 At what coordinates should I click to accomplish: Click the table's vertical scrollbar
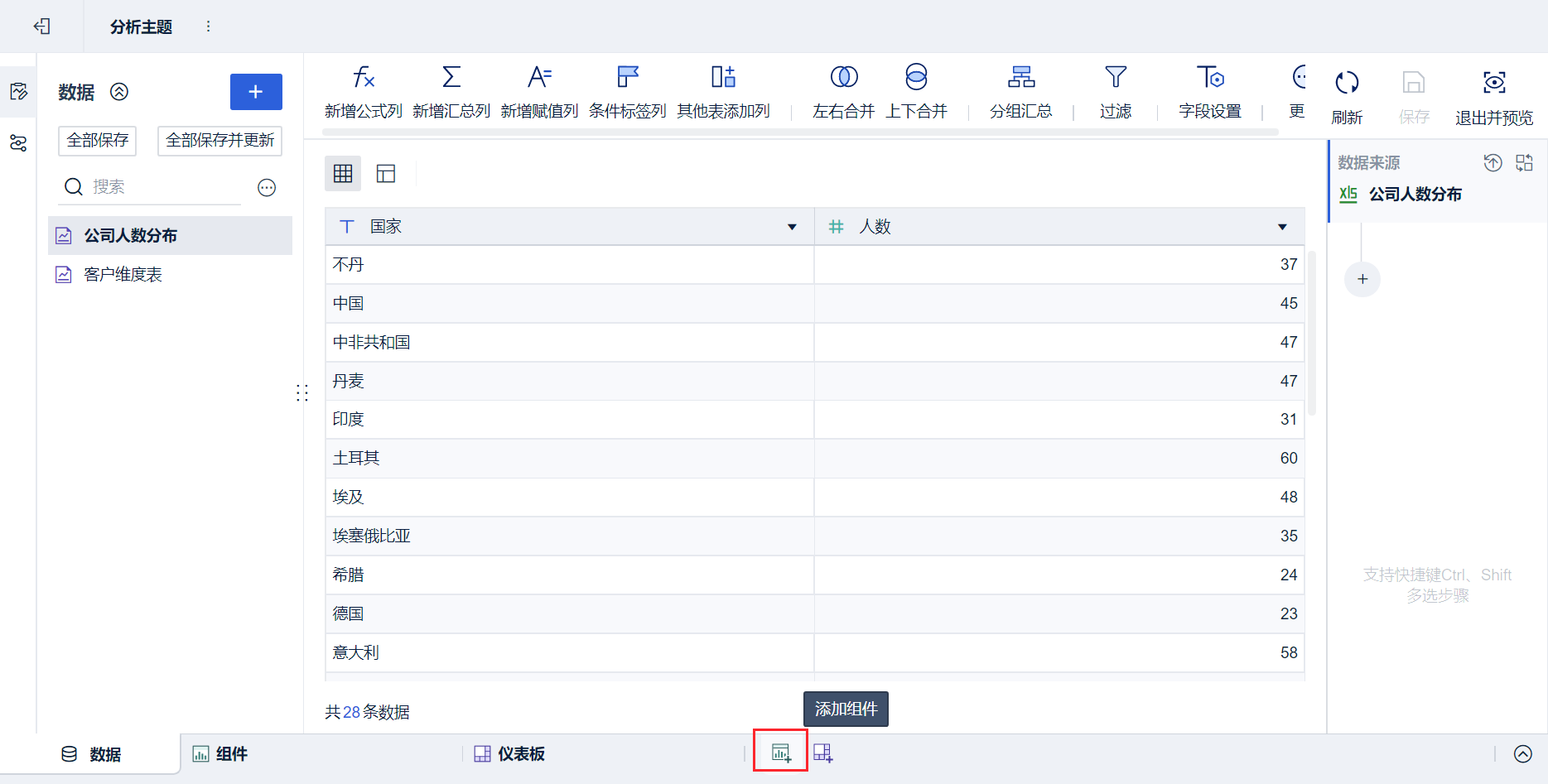coord(1312,332)
